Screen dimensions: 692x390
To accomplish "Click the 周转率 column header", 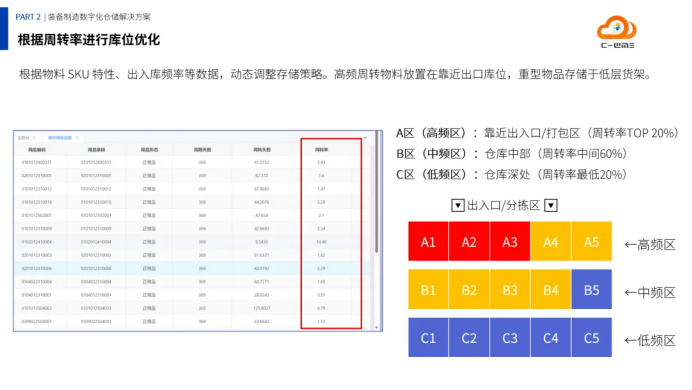I will (x=321, y=150).
